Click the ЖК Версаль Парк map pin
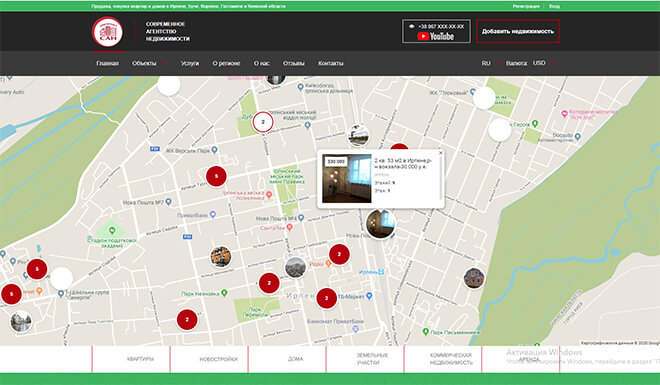The height and width of the screenshot is (385, 660). pyautogui.click(x=214, y=150)
